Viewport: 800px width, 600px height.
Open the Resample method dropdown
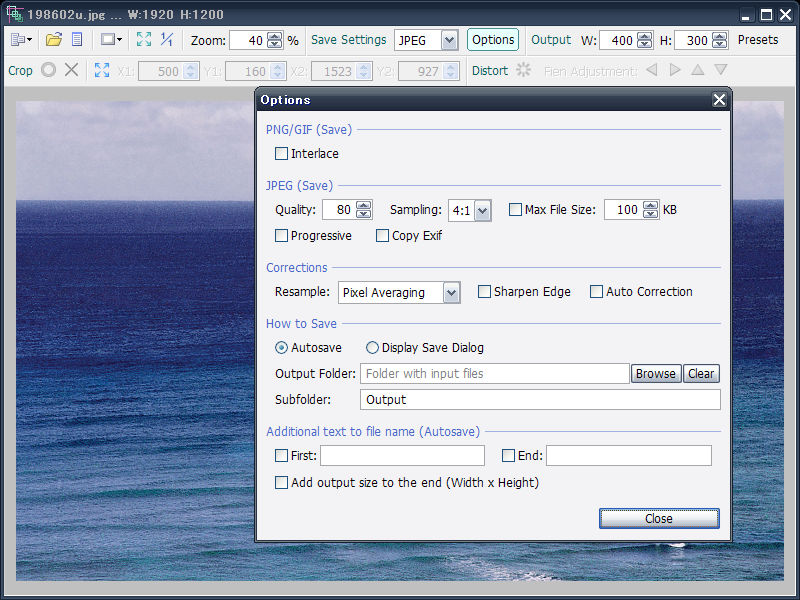coord(451,293)
